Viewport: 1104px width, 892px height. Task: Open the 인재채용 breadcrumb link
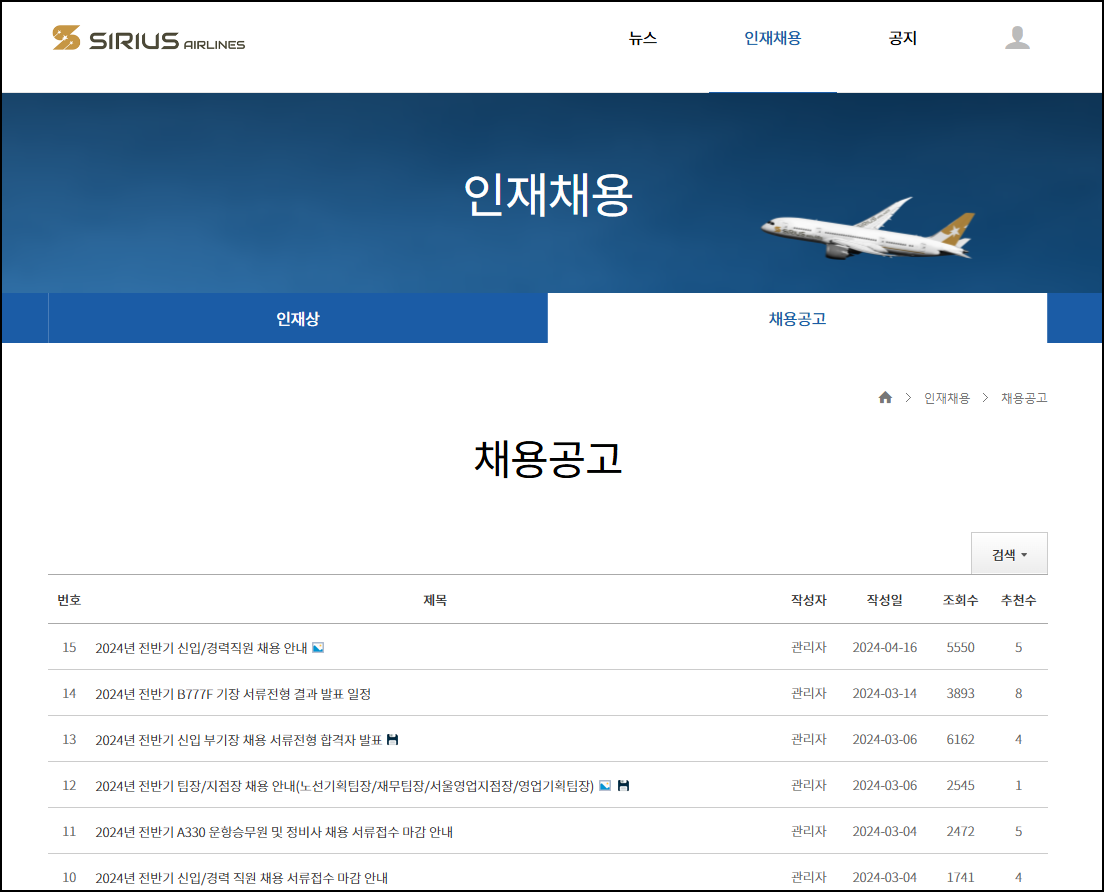pos(946,397)
